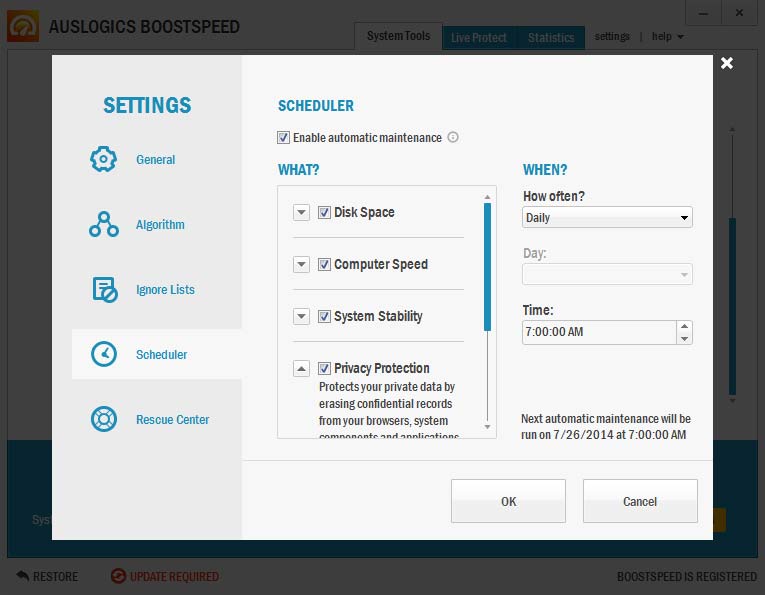Click the task list scrollbar thumb

[x=487, y=267]
